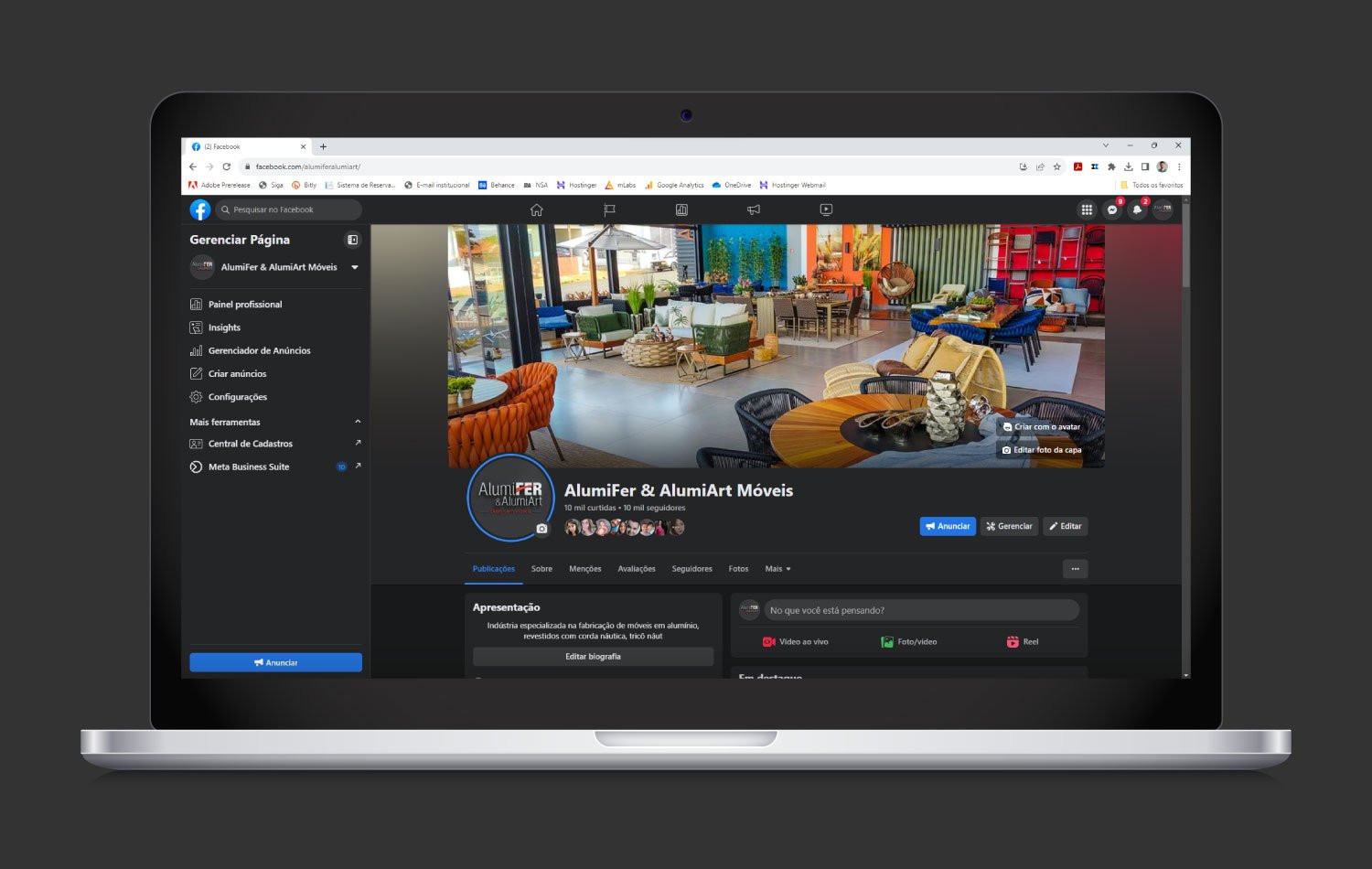This screenshot has width=1372, height=869.
Task: Expand the Mais tab dropdown
Action: 778,569
